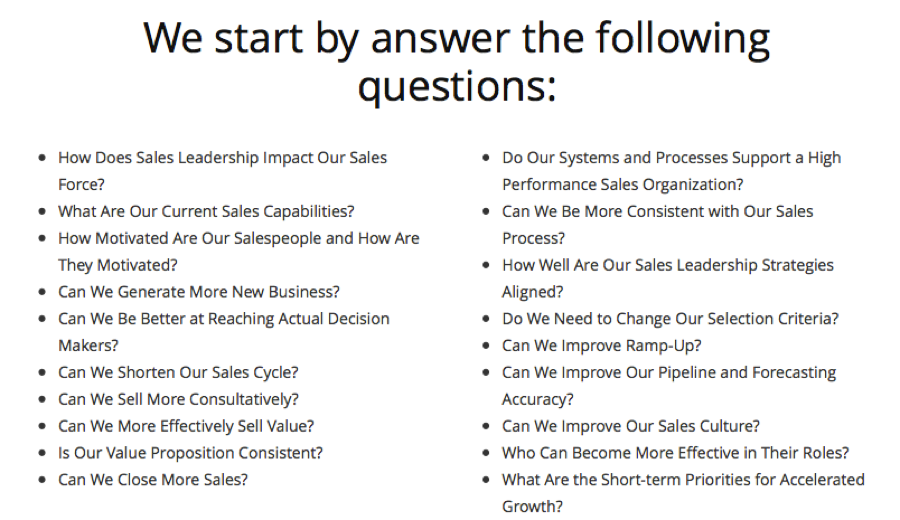
Task: Click 'Can We Improve Our Pipeline and Forecasting Accuracy?'
Action: tap(669, 386)
